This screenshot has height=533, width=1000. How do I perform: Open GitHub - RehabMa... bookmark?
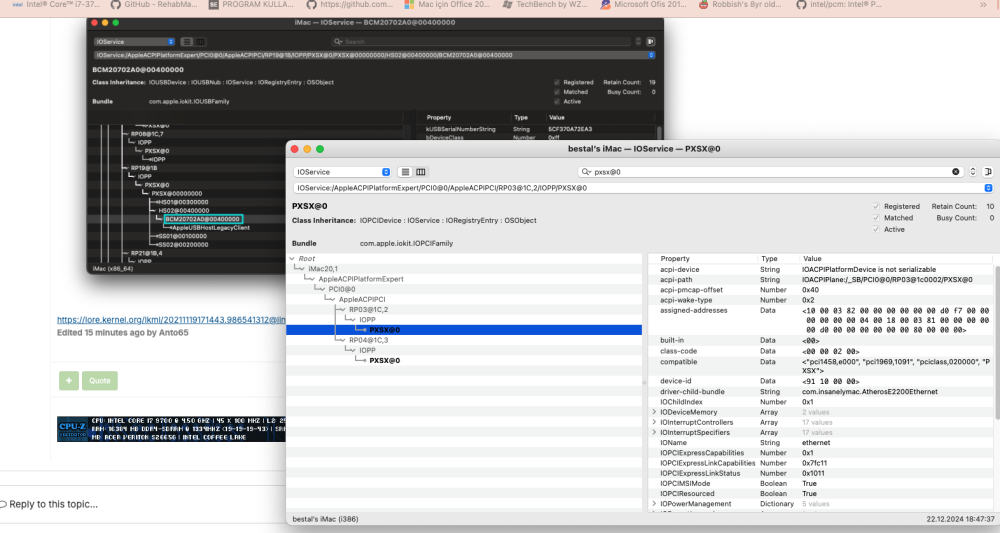tap(154, 4)
